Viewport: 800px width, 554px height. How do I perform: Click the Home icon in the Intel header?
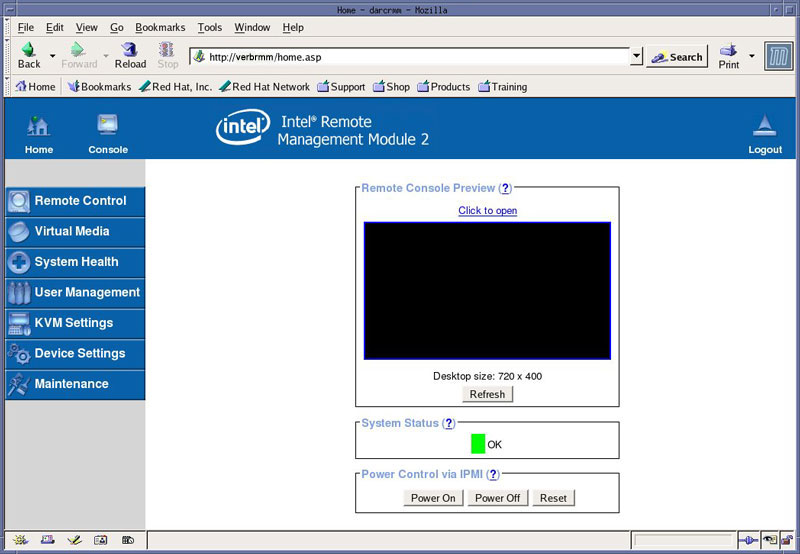[39, 128]
